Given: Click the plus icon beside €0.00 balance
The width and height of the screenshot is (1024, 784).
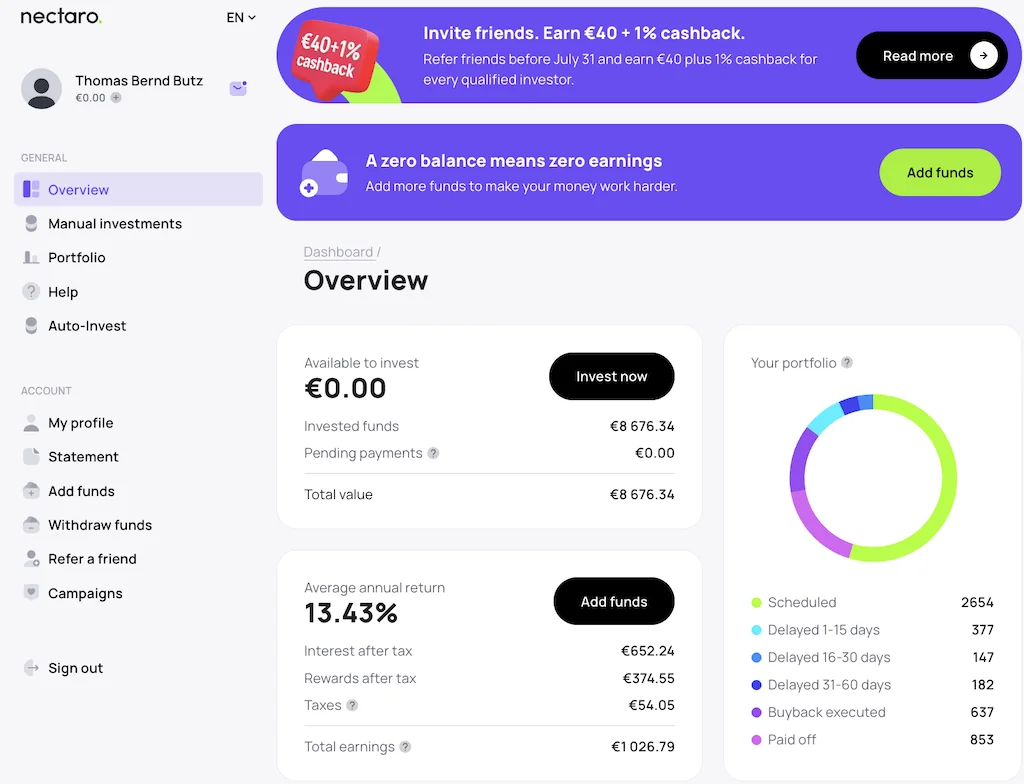Looking at the screenshot, I should coord(116,98).
